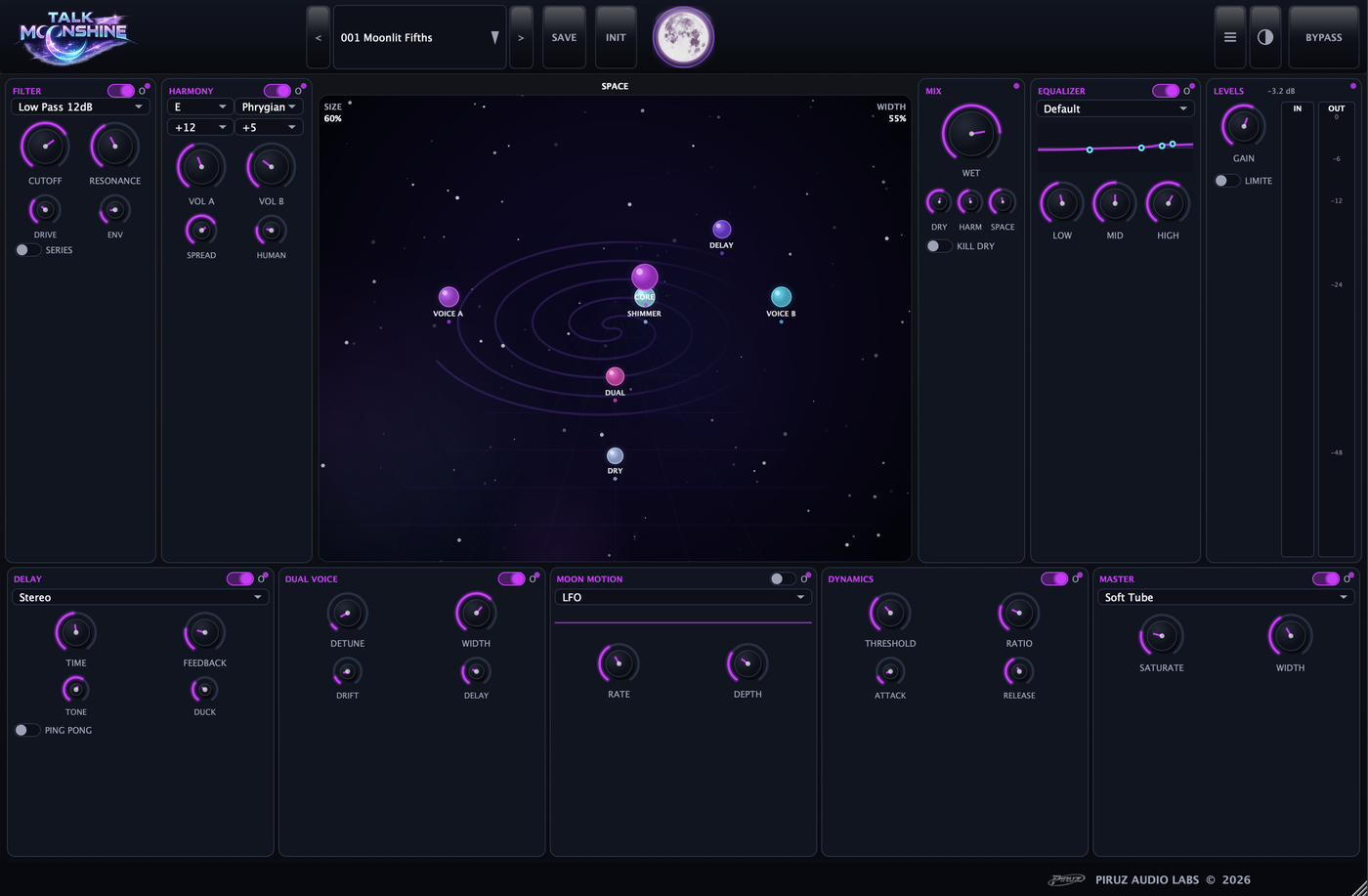Click the first EQ curve node
Viewport: 1368px width, 896px height.
click(x=1090, y=149)
